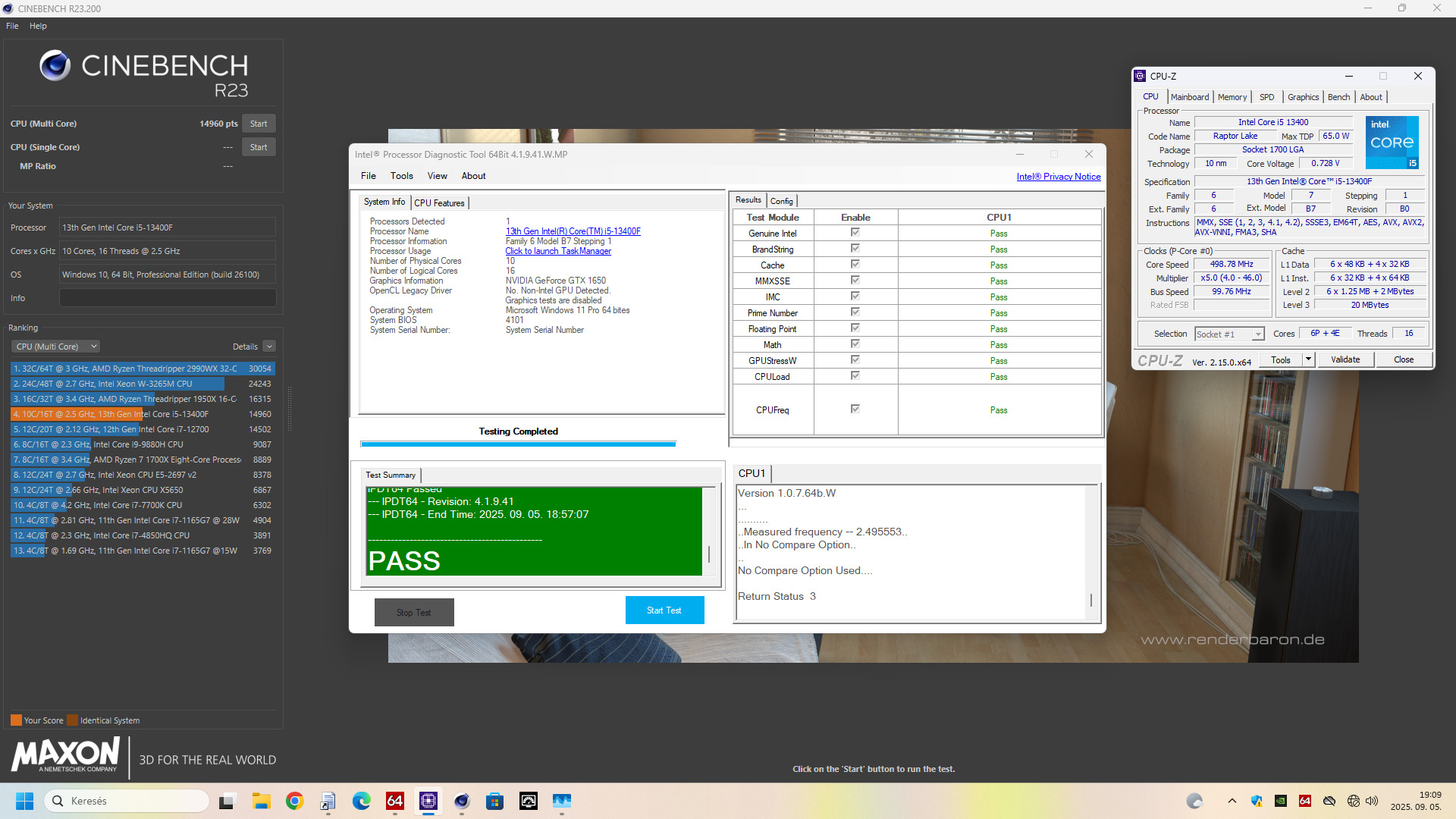Screen dimensions: 1456x819
Task: Open the Memory tab in CPU-Z
Action: click(x=1232, y=97)
